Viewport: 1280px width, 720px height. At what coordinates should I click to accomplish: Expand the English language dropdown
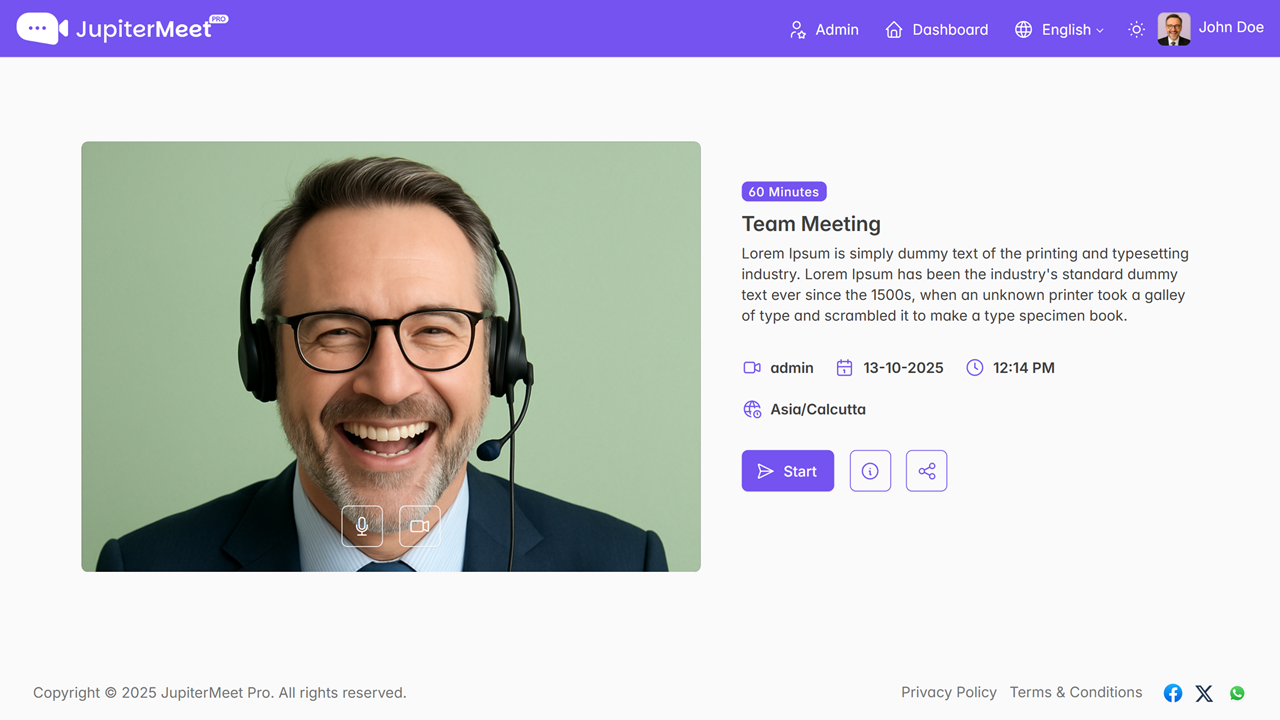[x=1059, y=30]
